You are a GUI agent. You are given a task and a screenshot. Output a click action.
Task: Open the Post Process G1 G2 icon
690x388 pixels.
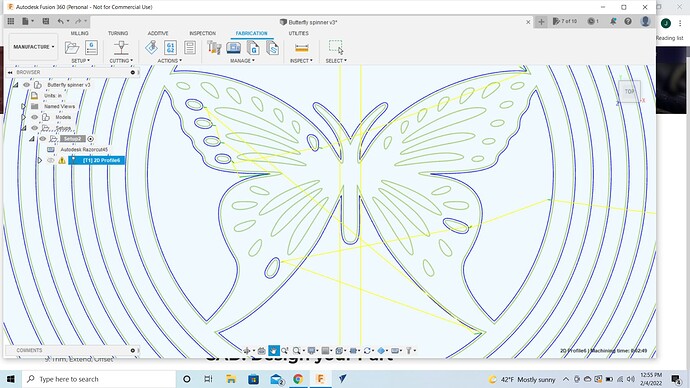170,48
